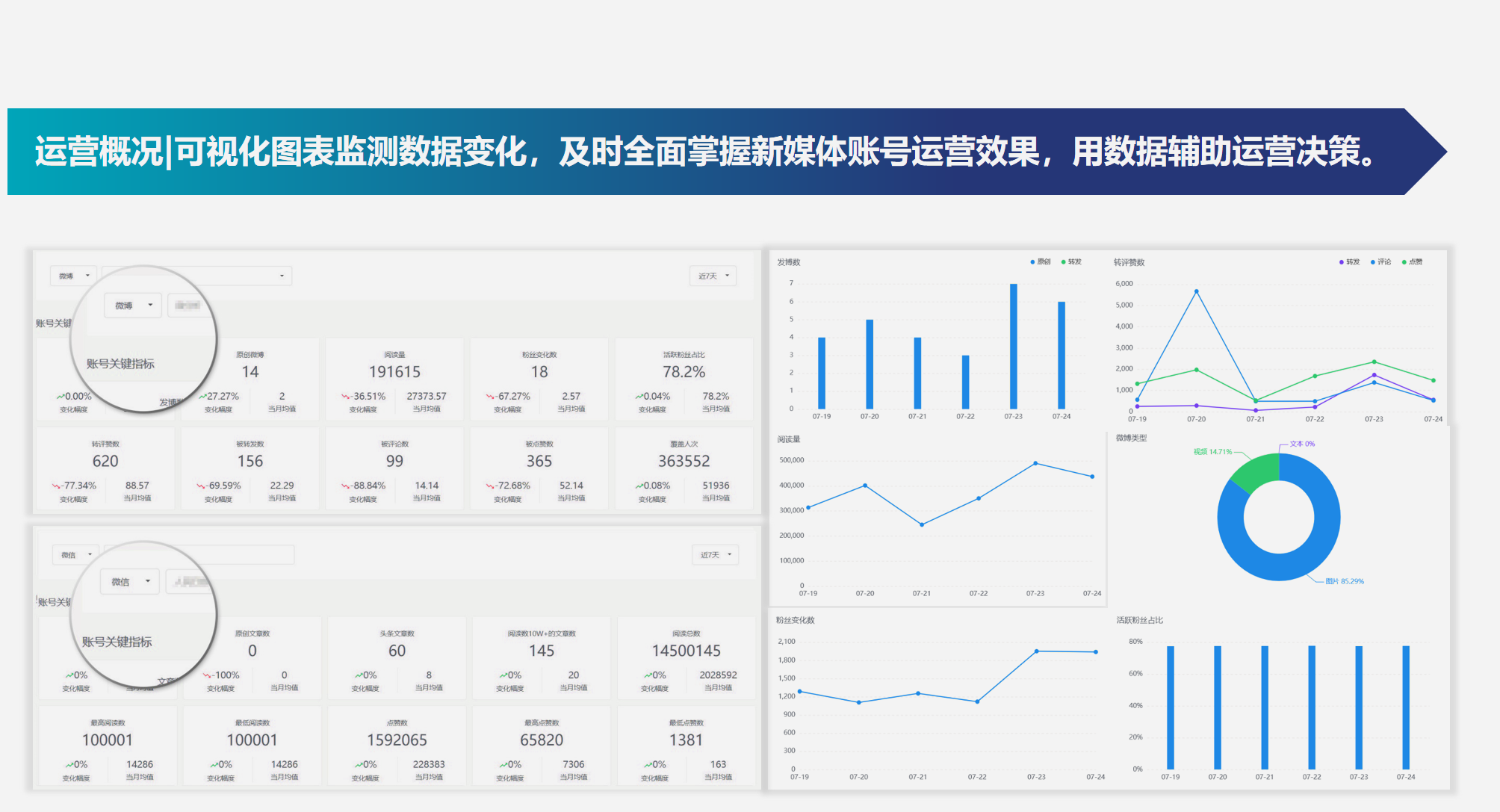Click the up-trend icon beside 0.08%
The height and width of the screenshot is (812, 1500).
click(x=639, y=486)
